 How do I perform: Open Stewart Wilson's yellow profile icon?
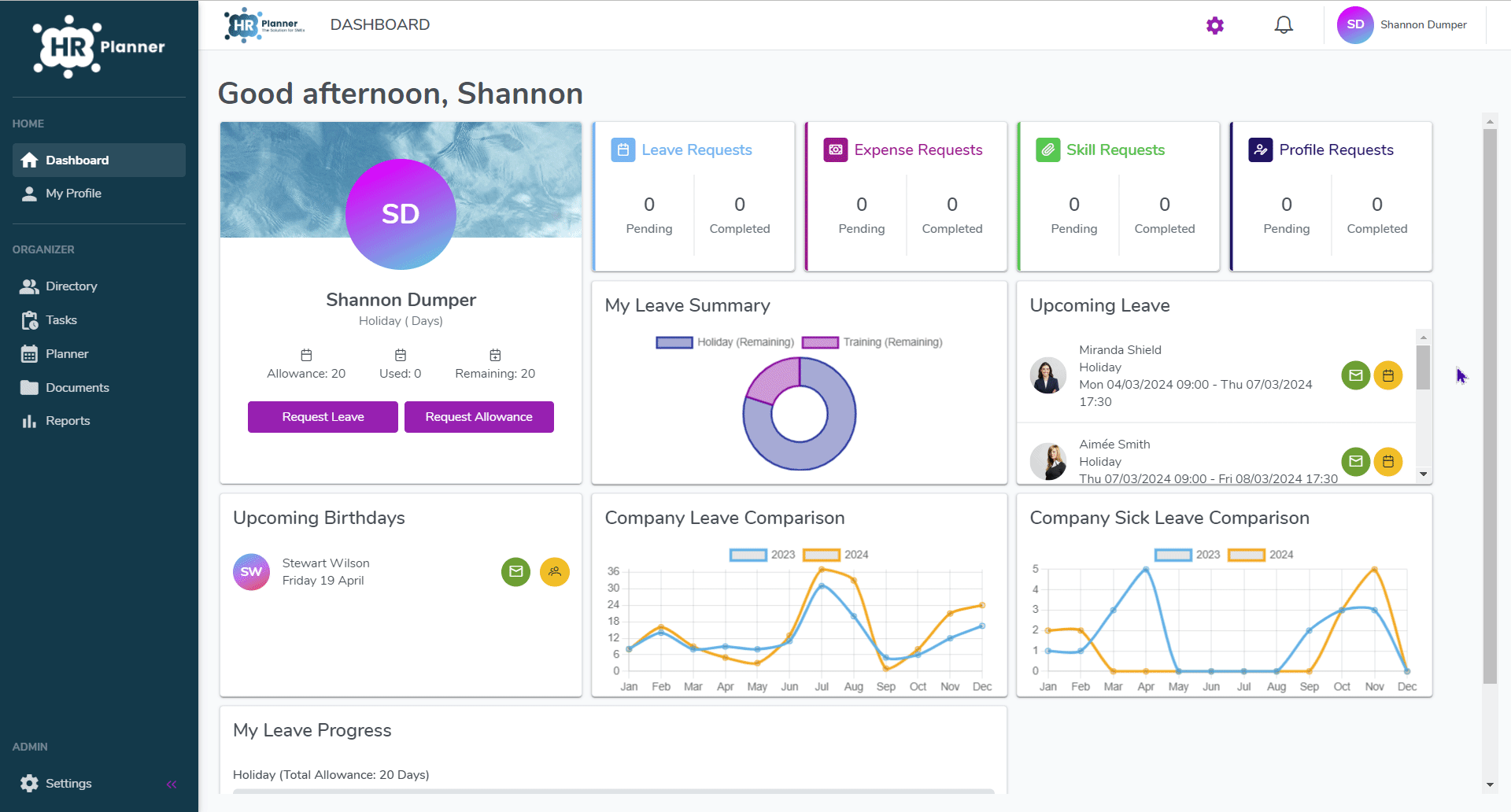click(555, 572)
